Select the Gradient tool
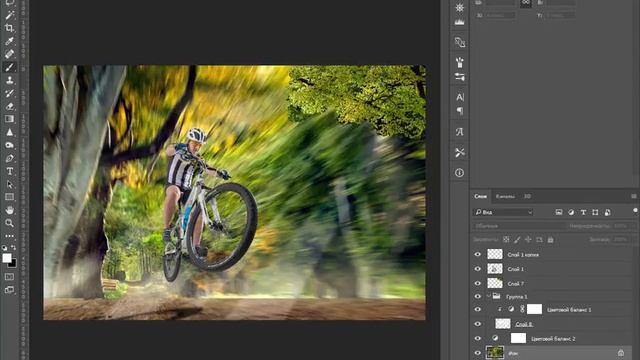This screenshot has width=640, height=360. (x=9, y=119)
